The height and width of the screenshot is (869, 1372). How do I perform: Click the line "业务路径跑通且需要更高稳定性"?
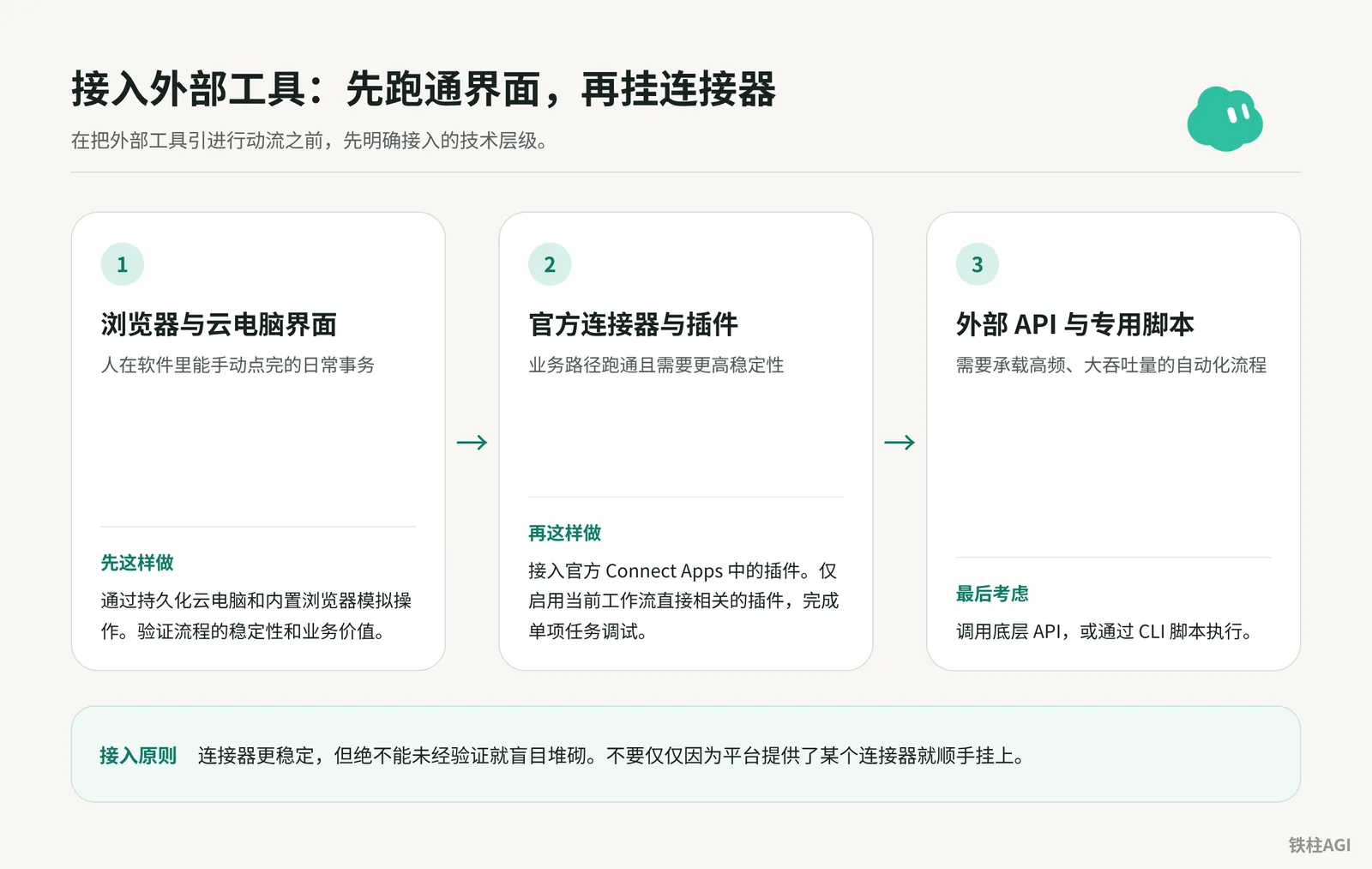656,365
